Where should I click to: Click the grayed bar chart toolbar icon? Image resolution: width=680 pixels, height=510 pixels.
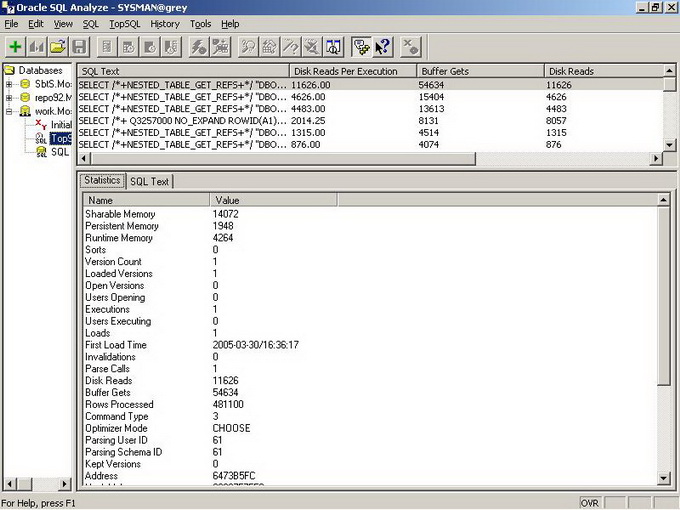[37, 47]
